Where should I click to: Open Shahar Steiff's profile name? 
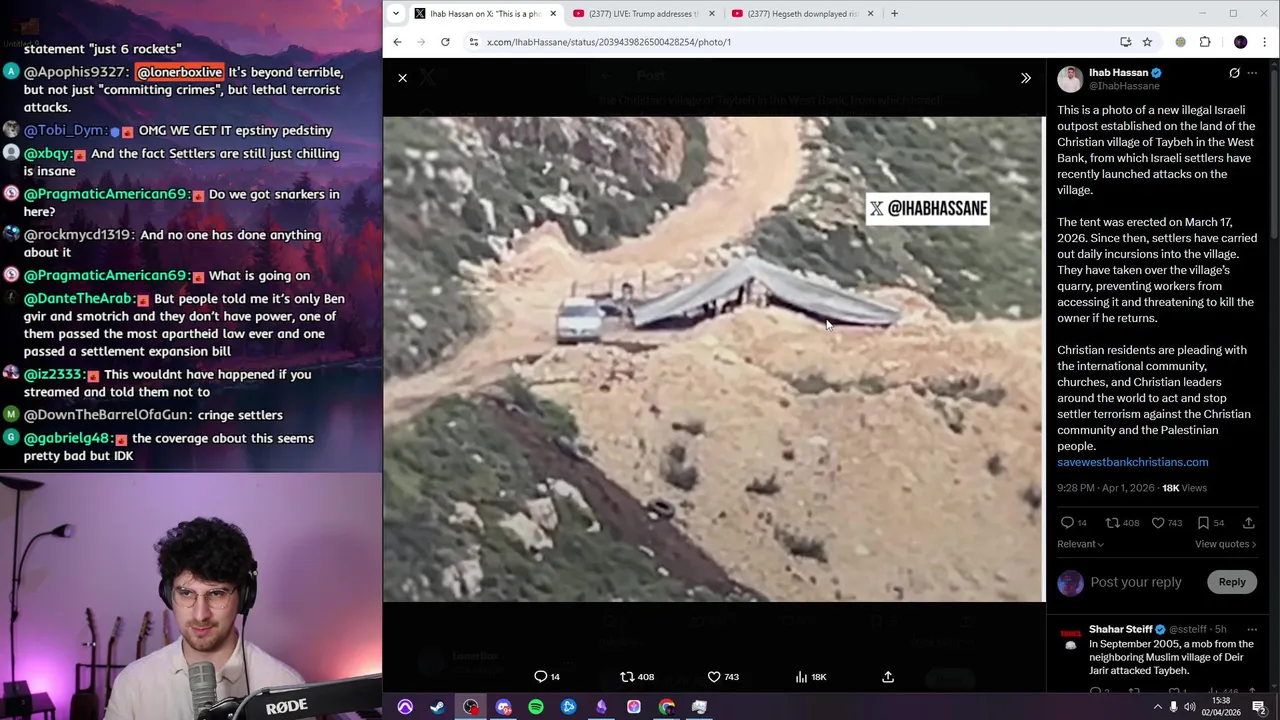[1121, 629]
